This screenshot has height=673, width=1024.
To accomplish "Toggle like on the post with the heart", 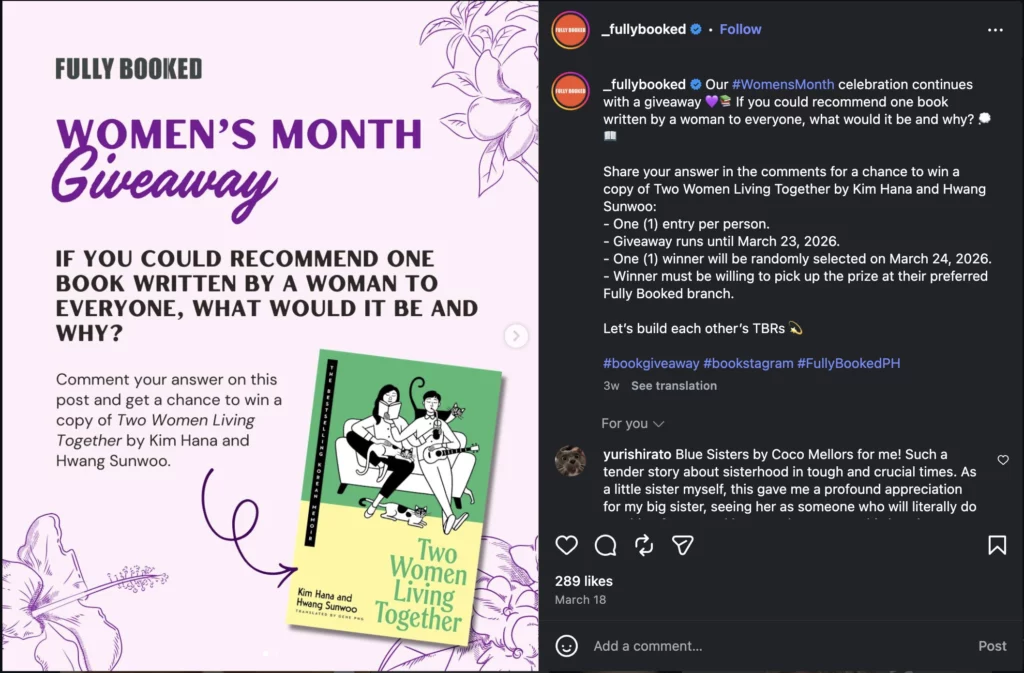I will (566, 545).
